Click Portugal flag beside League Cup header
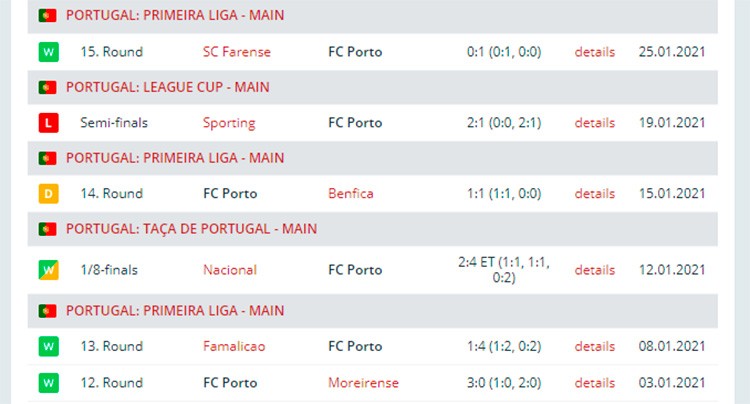 (47, 87)
